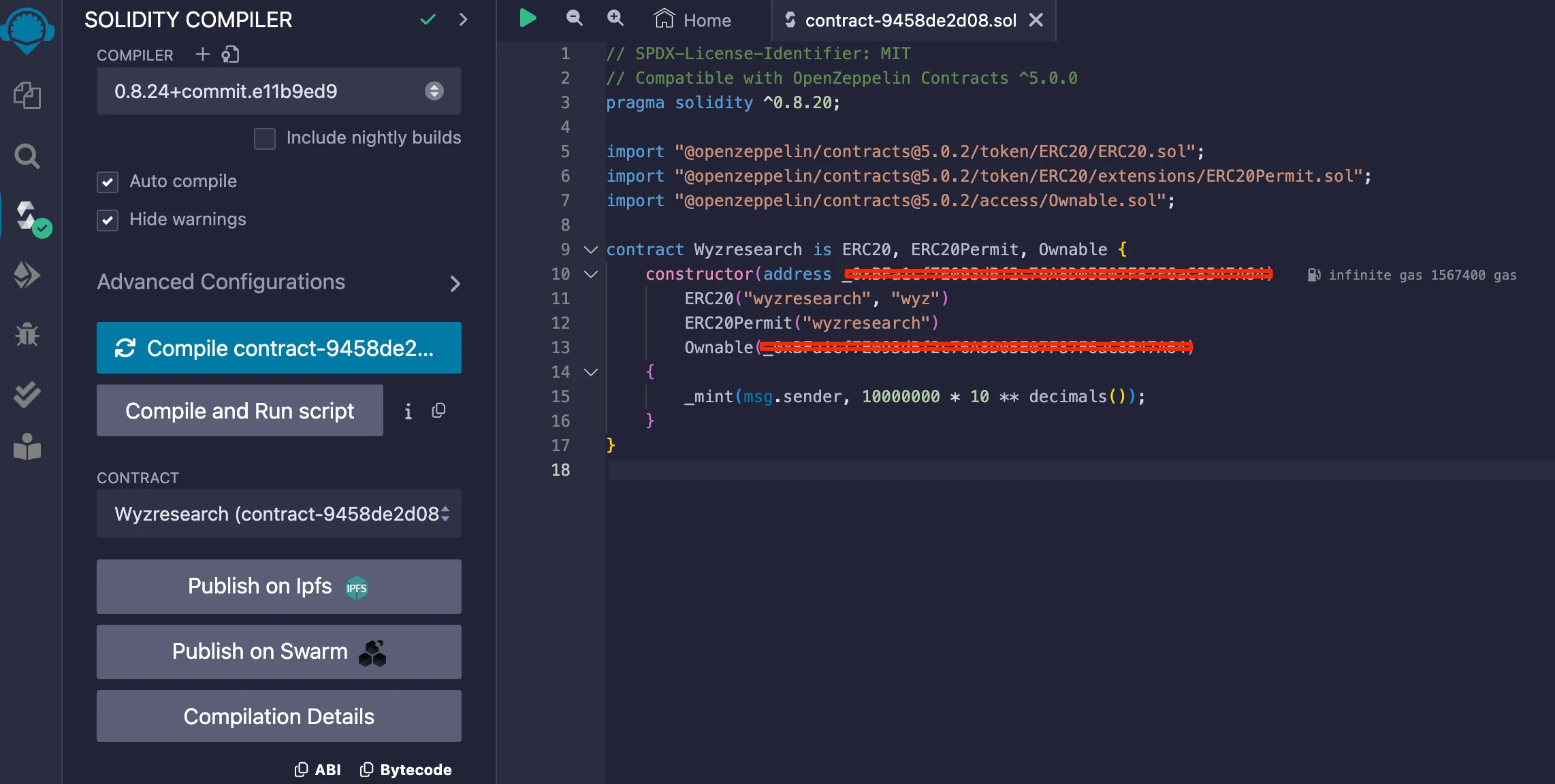Viewport: 1555px width, 784px height.
Task: Toggle the Hide warnings checkbox
Action: [108, 219]
